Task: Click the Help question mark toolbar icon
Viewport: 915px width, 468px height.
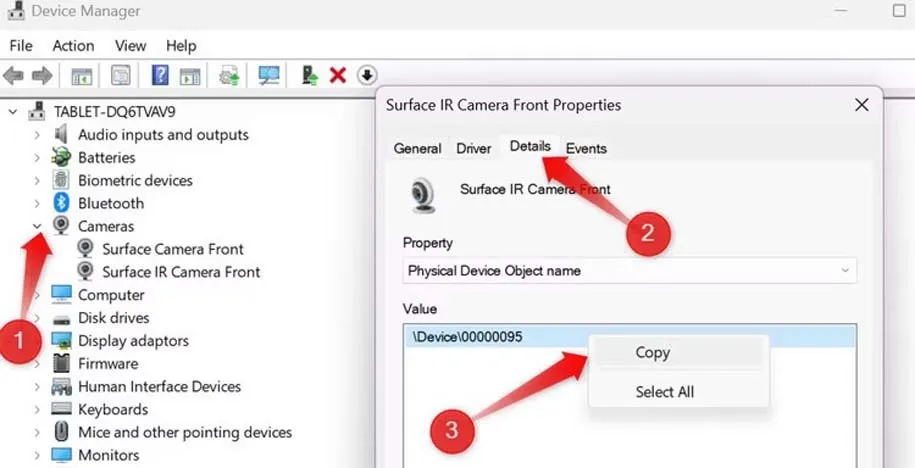Action: point(159,76)
